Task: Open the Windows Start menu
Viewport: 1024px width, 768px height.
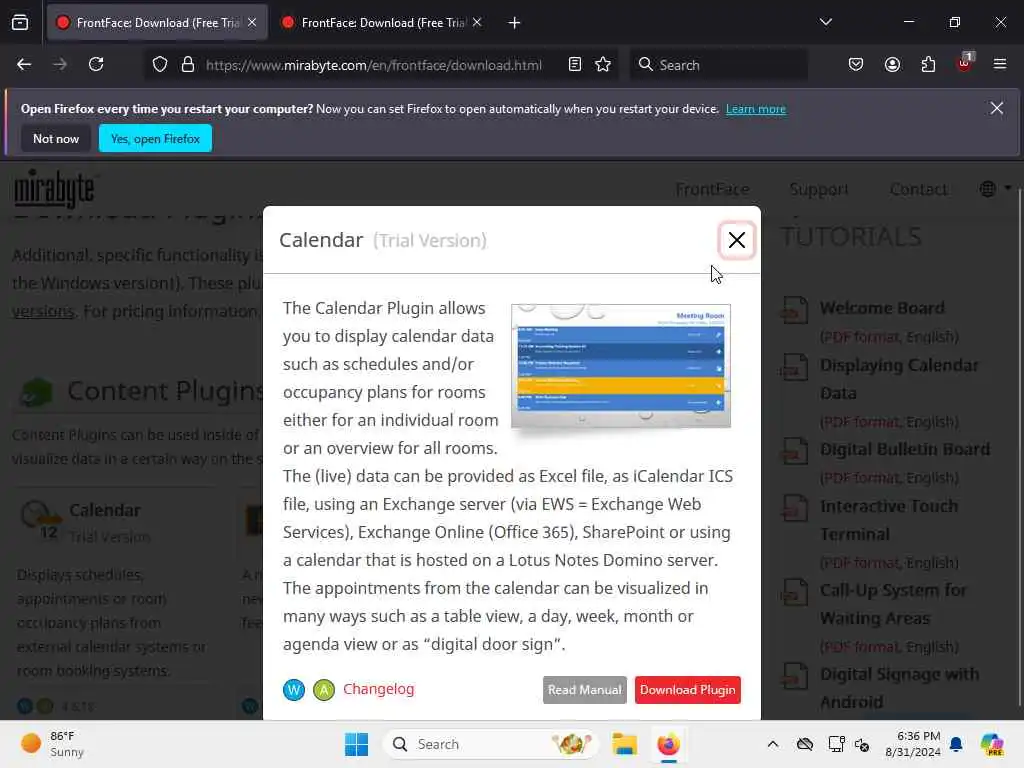Action: pos(356,744)
